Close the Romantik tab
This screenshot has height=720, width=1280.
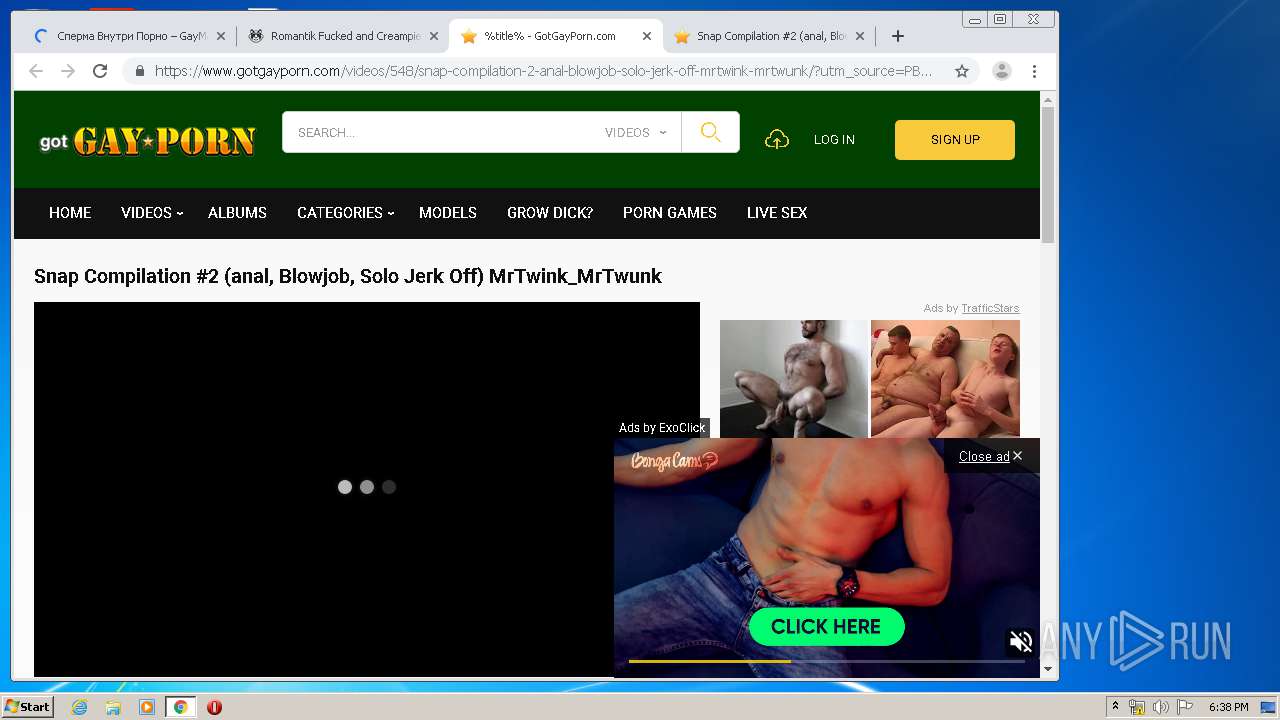coord(434,36)
